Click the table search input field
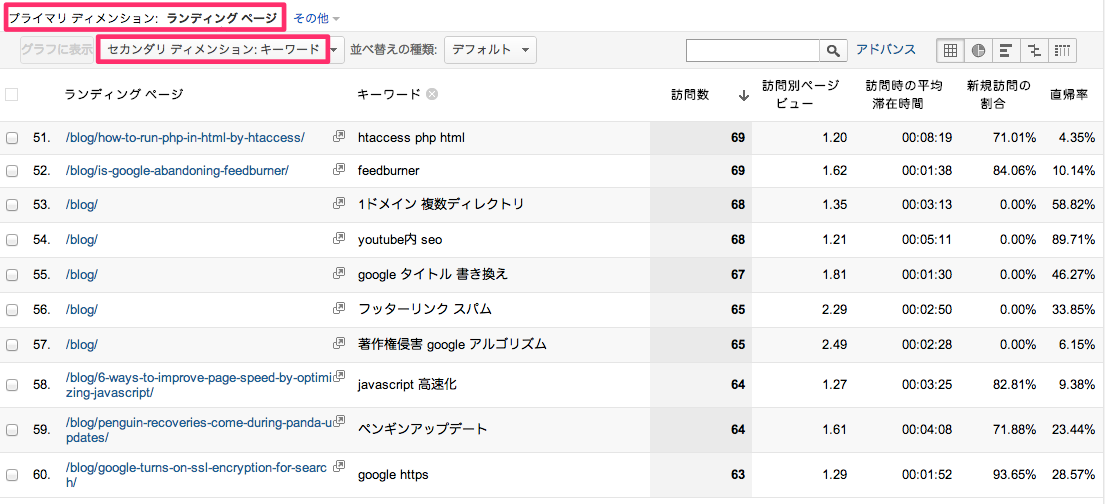This screenshot has width=1105, height=504. pyautogui.click(x=753, y=50)
